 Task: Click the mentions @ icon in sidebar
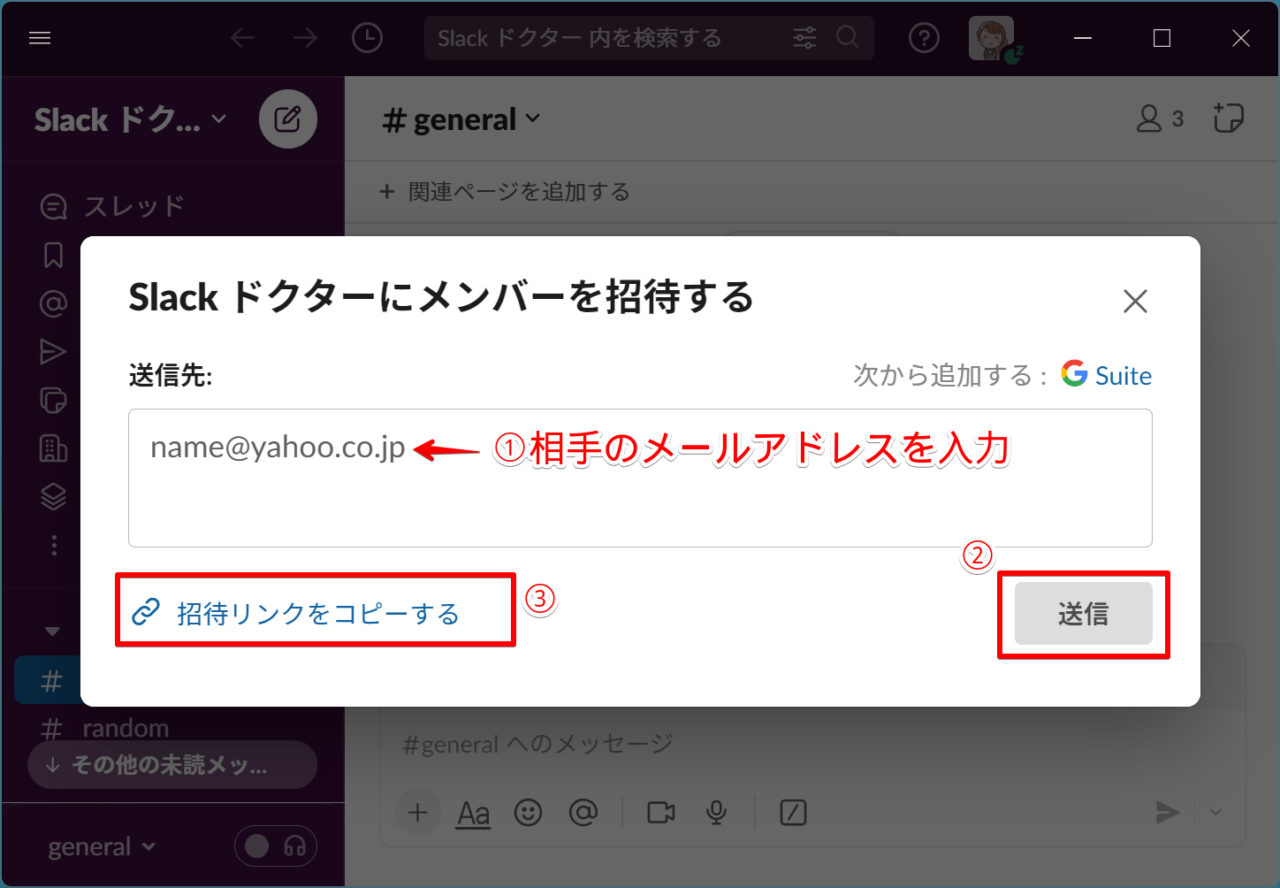pos(53,303)
